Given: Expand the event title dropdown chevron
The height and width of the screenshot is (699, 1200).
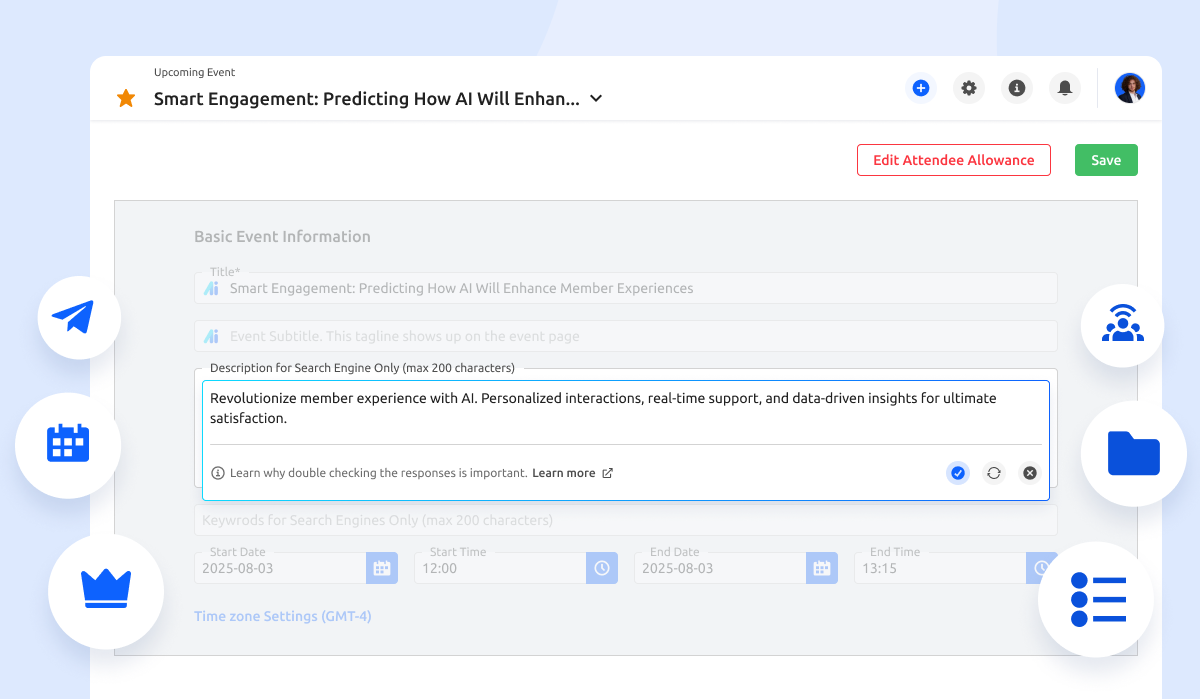Looking at the screenshot, I should [x=595, y=99].
